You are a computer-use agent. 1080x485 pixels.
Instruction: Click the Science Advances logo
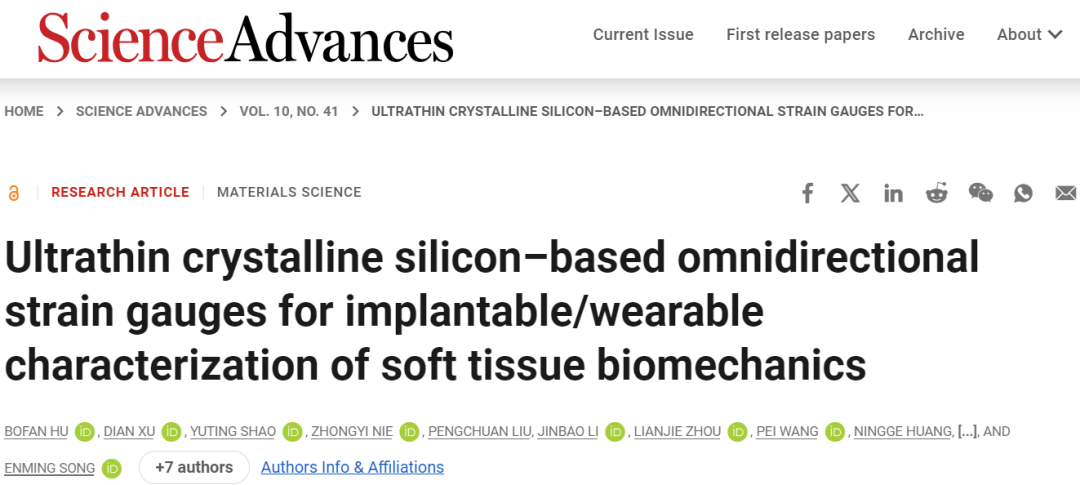[245, 38]
